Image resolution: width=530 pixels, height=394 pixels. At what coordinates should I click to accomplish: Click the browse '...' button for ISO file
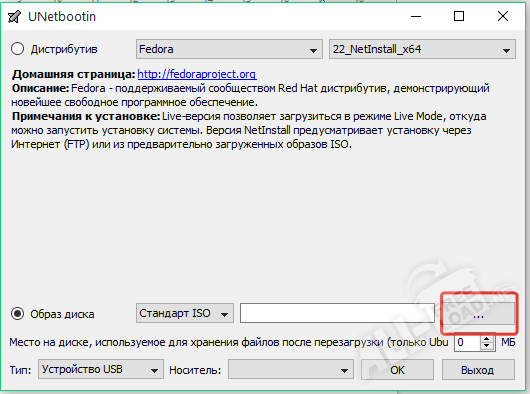(478, 313)
